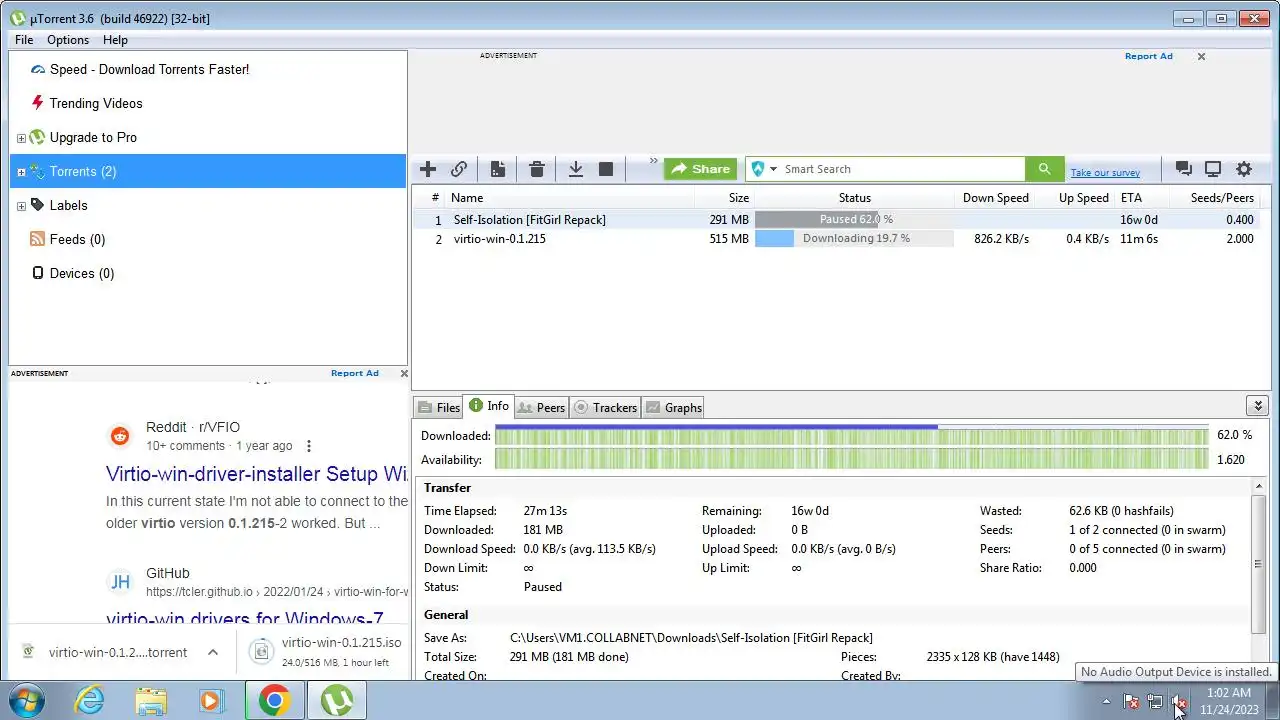Select Devices (0) in the sidebar
This screenshot has height=720, width=1280.
pos(82,273)
